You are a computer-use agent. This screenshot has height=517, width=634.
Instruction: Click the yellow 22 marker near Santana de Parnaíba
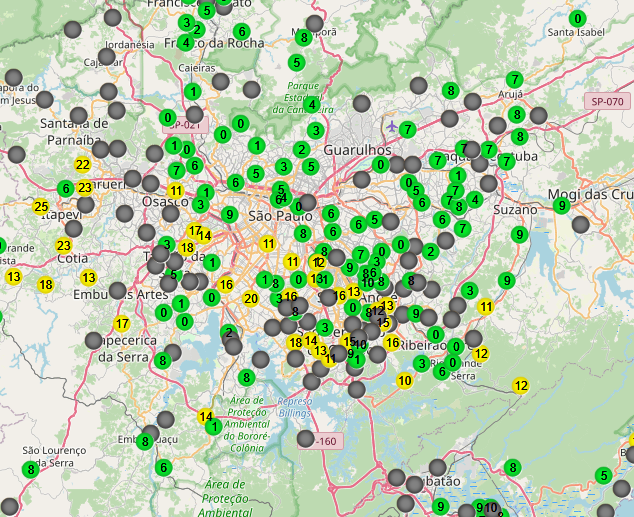82,165
